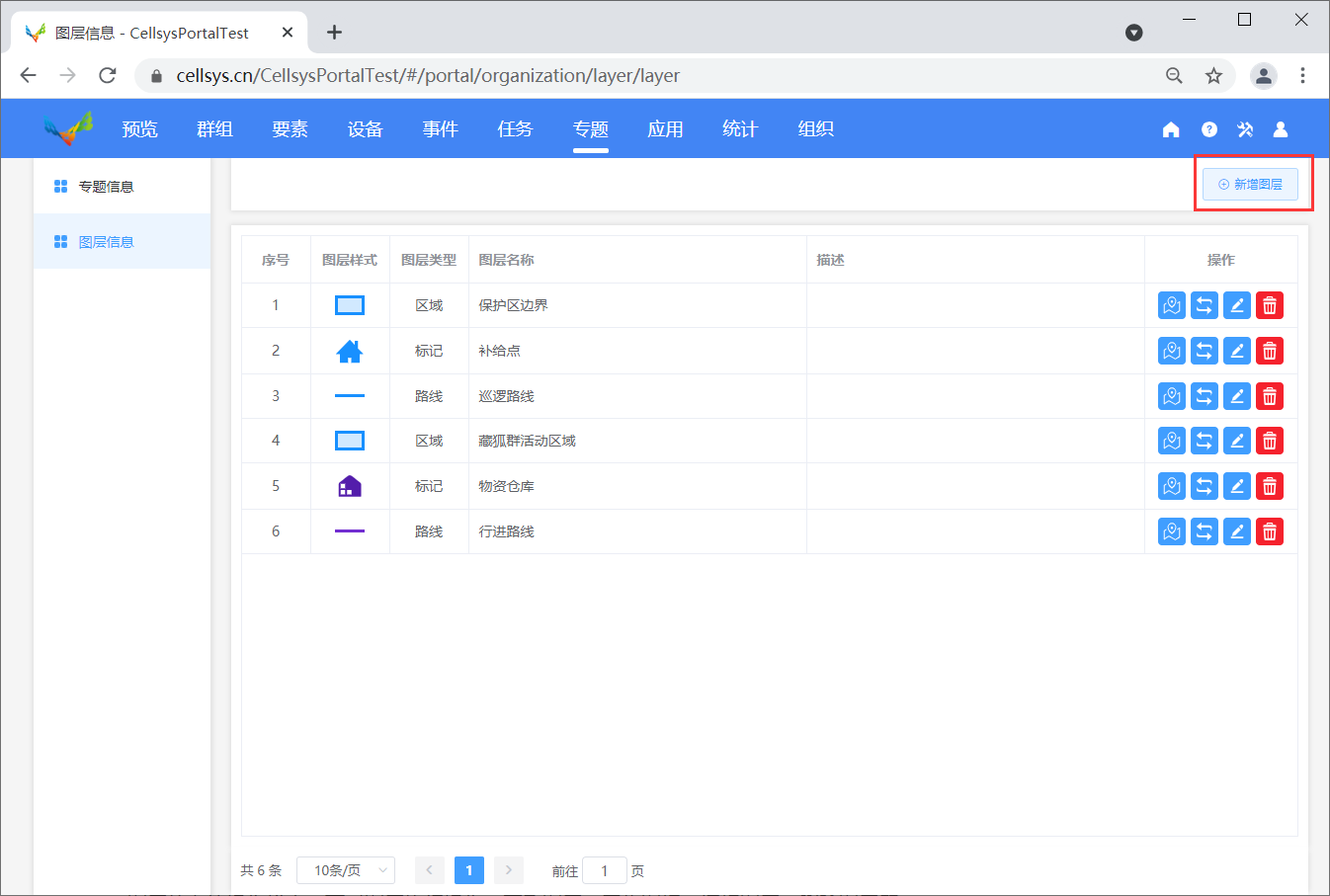
Task: Click swap icon for 保护区边界 row
Action: click(1205, 305)
